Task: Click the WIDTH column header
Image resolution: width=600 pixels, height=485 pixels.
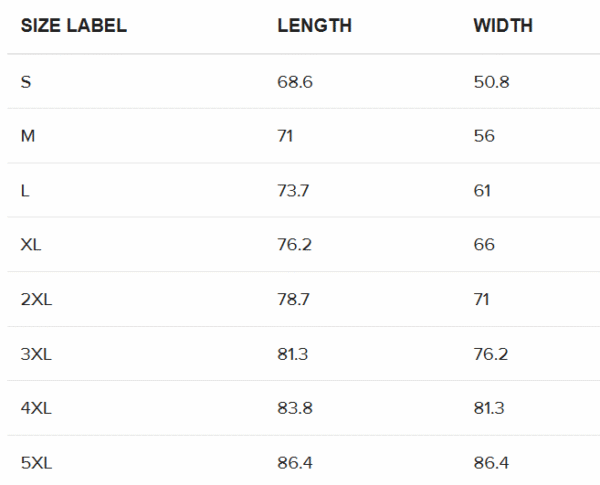Action: pyautogui.click(x=503, y=26)
